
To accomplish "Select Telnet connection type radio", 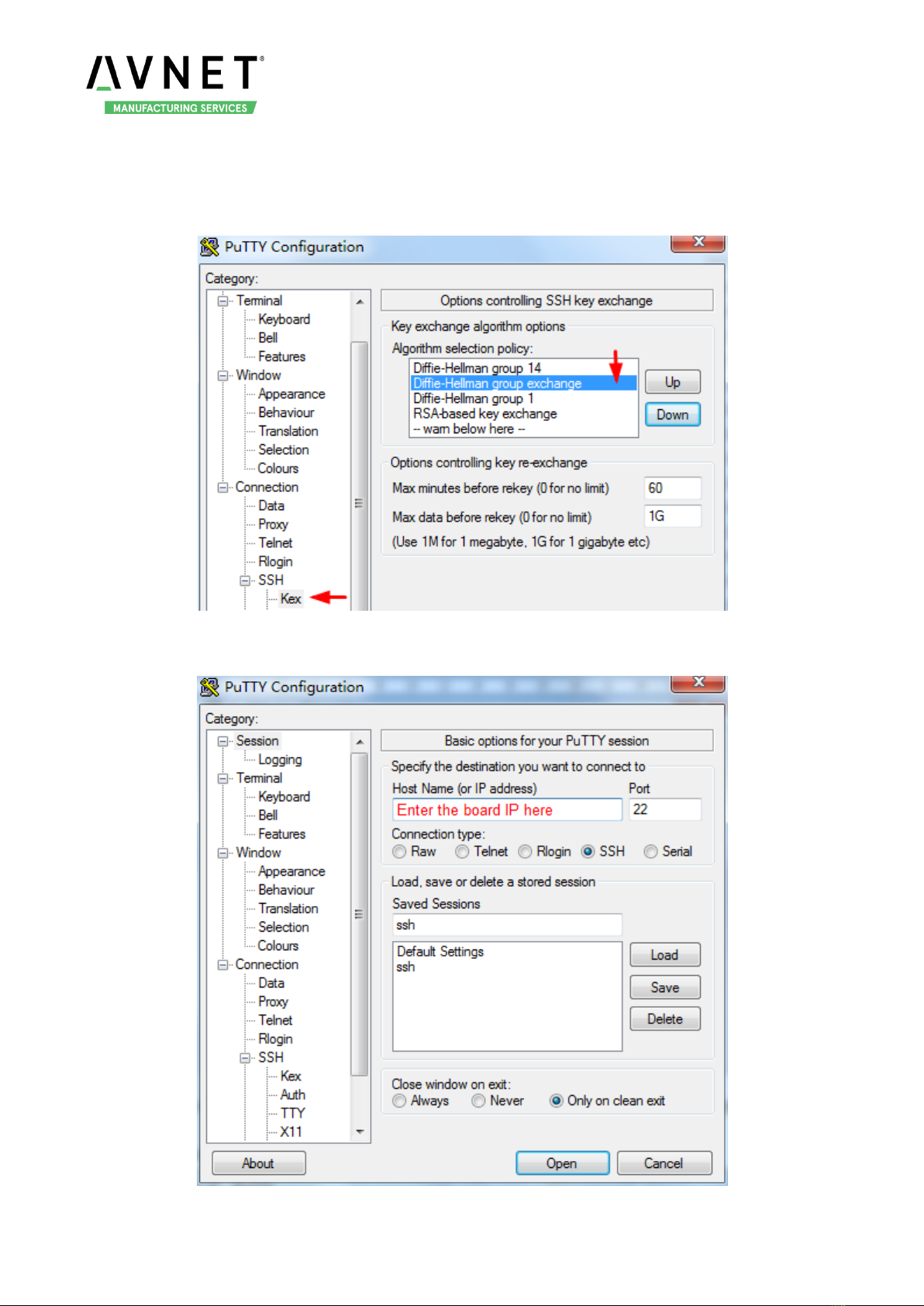I will [x=462, y=851].
